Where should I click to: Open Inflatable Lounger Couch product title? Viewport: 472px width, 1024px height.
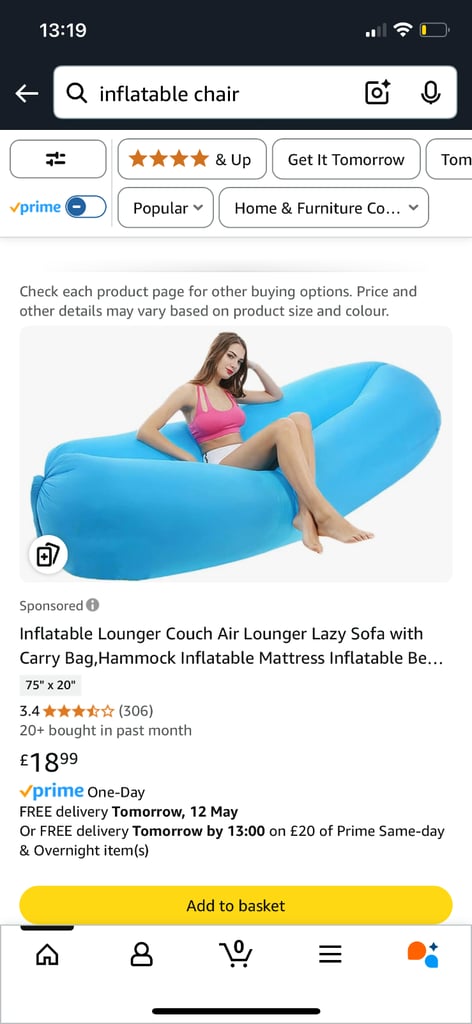[x=231, y=645]
